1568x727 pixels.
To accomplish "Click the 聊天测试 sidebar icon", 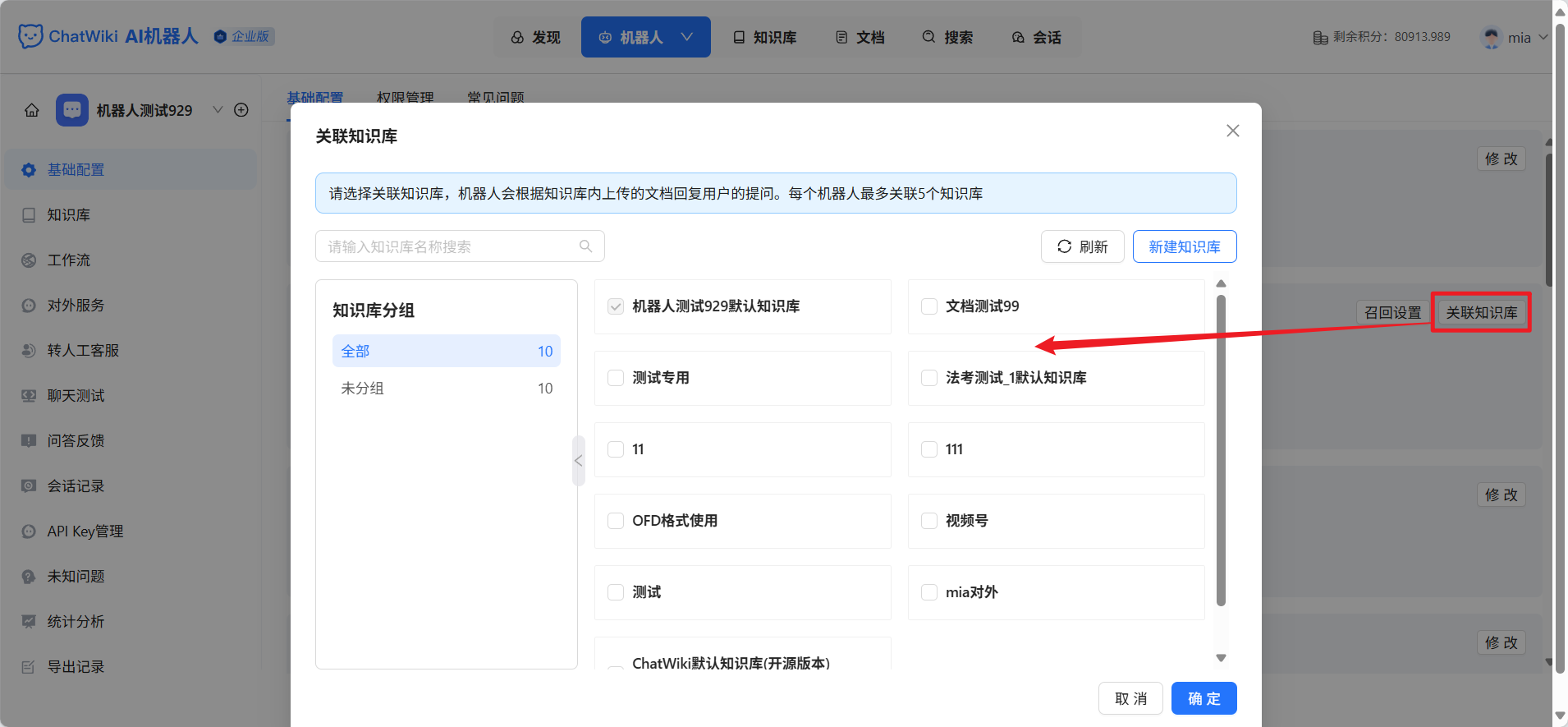I will coord(29,396).
